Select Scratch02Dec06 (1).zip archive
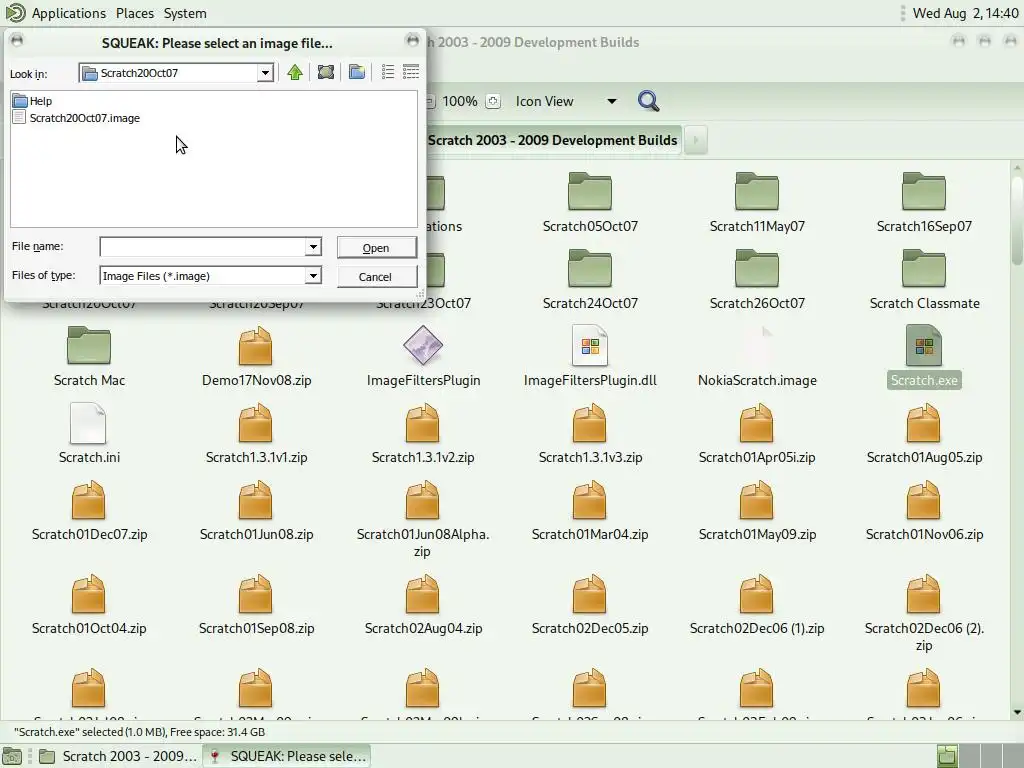1024x768 pixels. coord(757,605)
